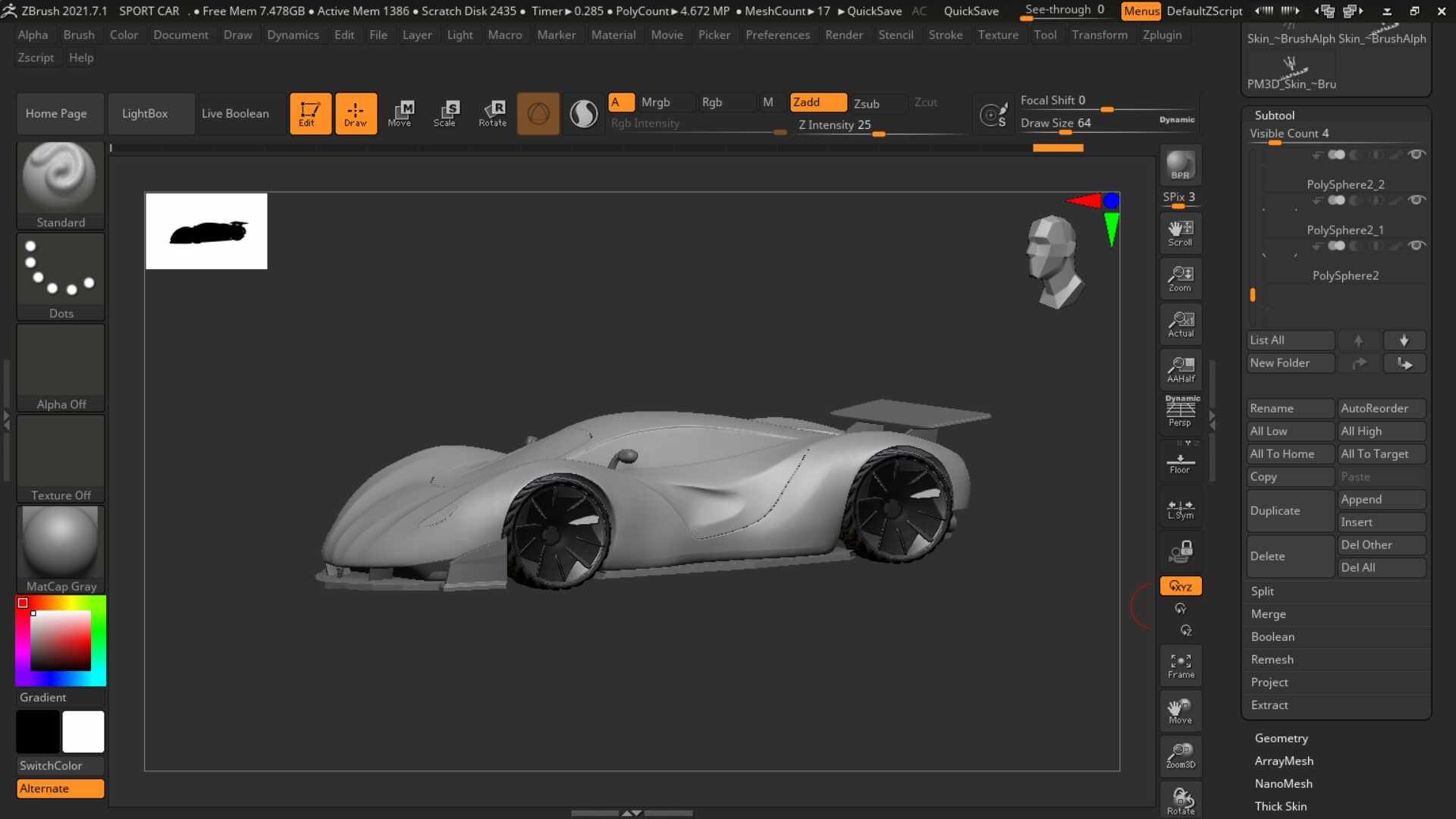This screenshot has height=819, width=1456.
Task: Select the Move tool in top shelf
Action: click(x=400, y=113)
